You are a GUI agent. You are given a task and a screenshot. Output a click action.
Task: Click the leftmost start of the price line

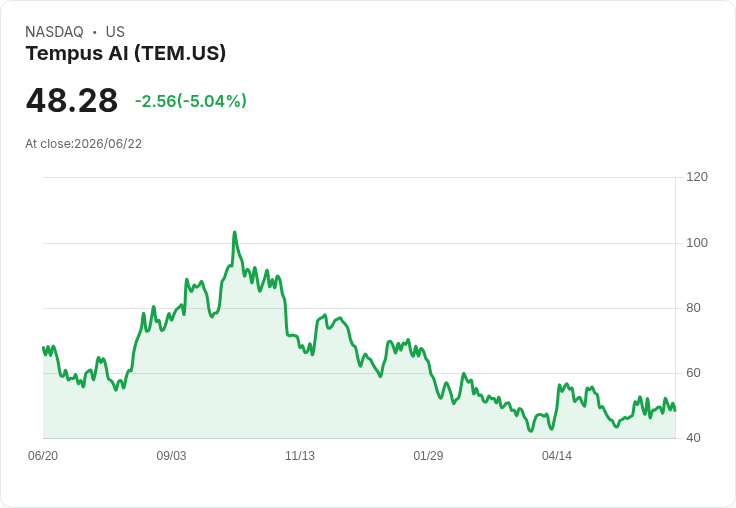pyautogui.click(x=43, y=348)
